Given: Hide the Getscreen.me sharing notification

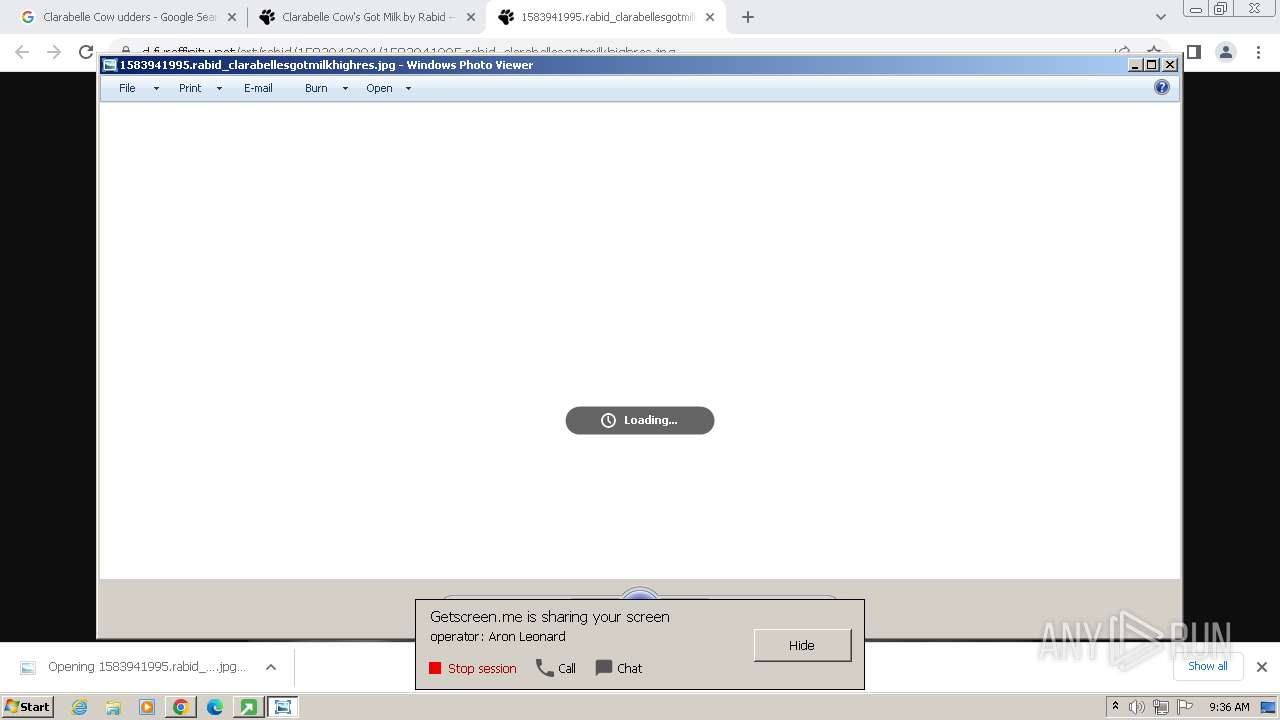Looking at the screenshot, I should [x=802, y=645].
